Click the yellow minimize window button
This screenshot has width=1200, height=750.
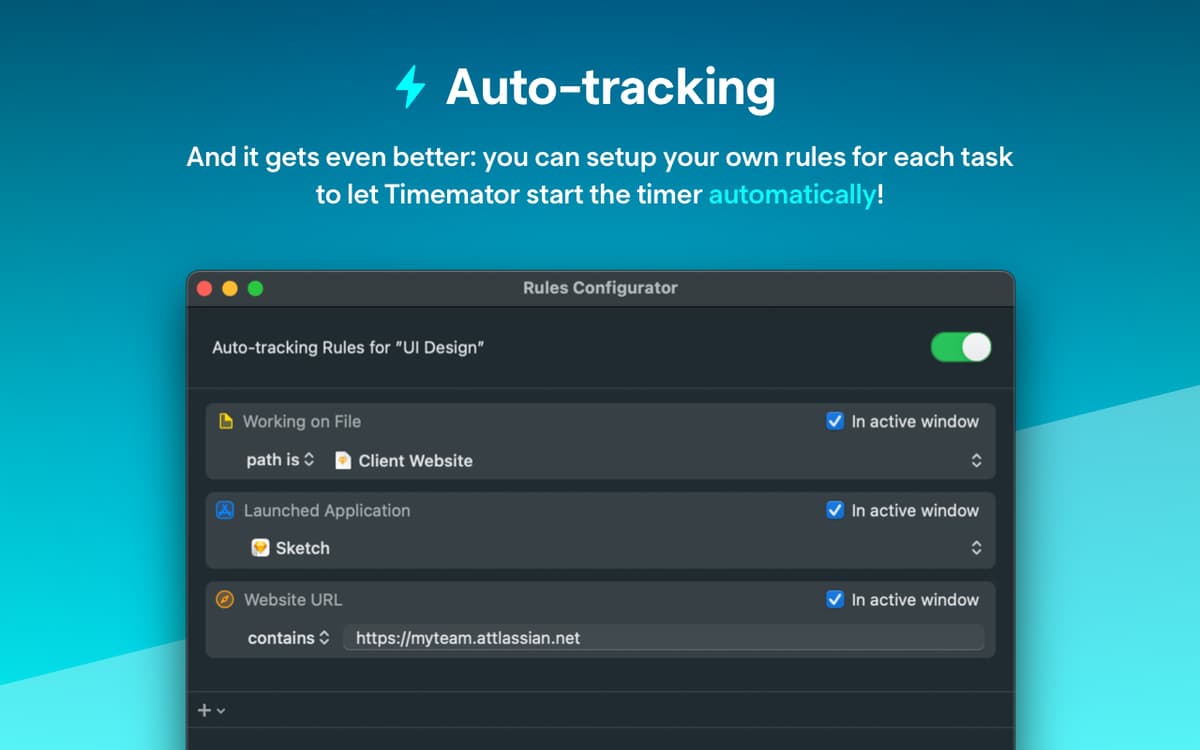click(x=230, y=288)
